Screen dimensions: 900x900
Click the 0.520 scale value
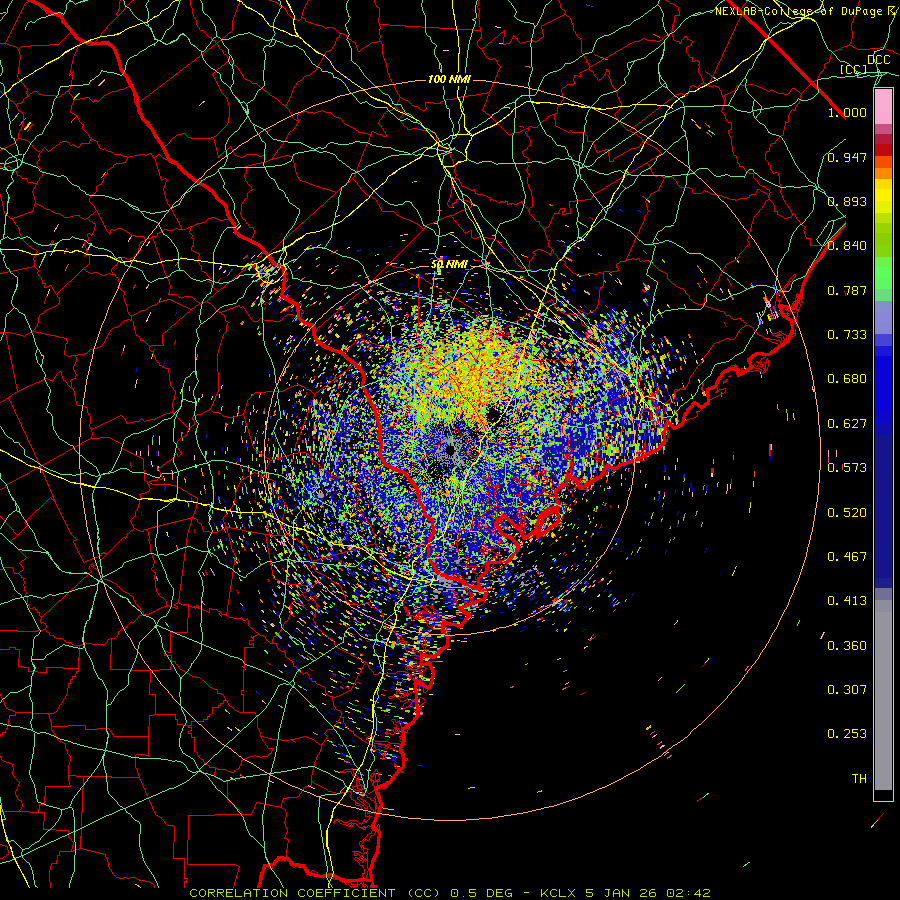coord(847,513)
